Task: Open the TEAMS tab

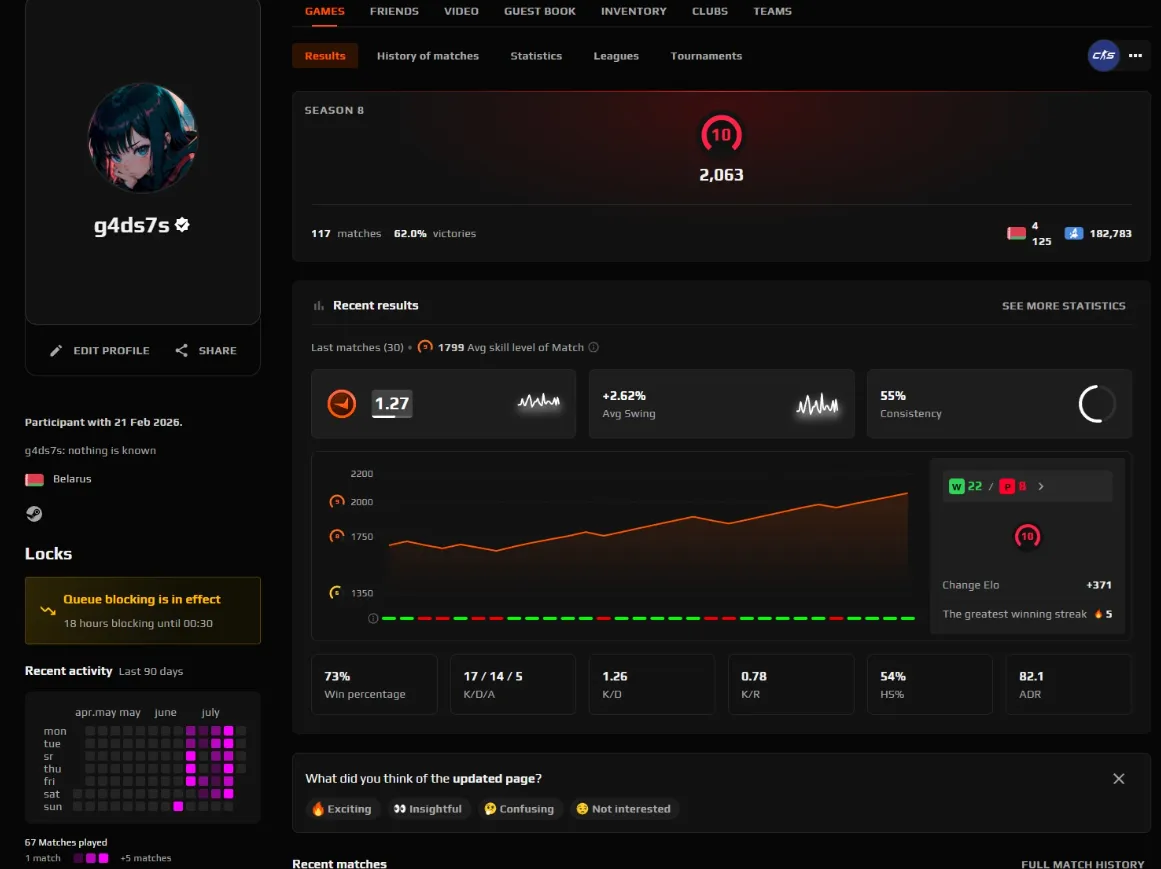Action: 772,11
